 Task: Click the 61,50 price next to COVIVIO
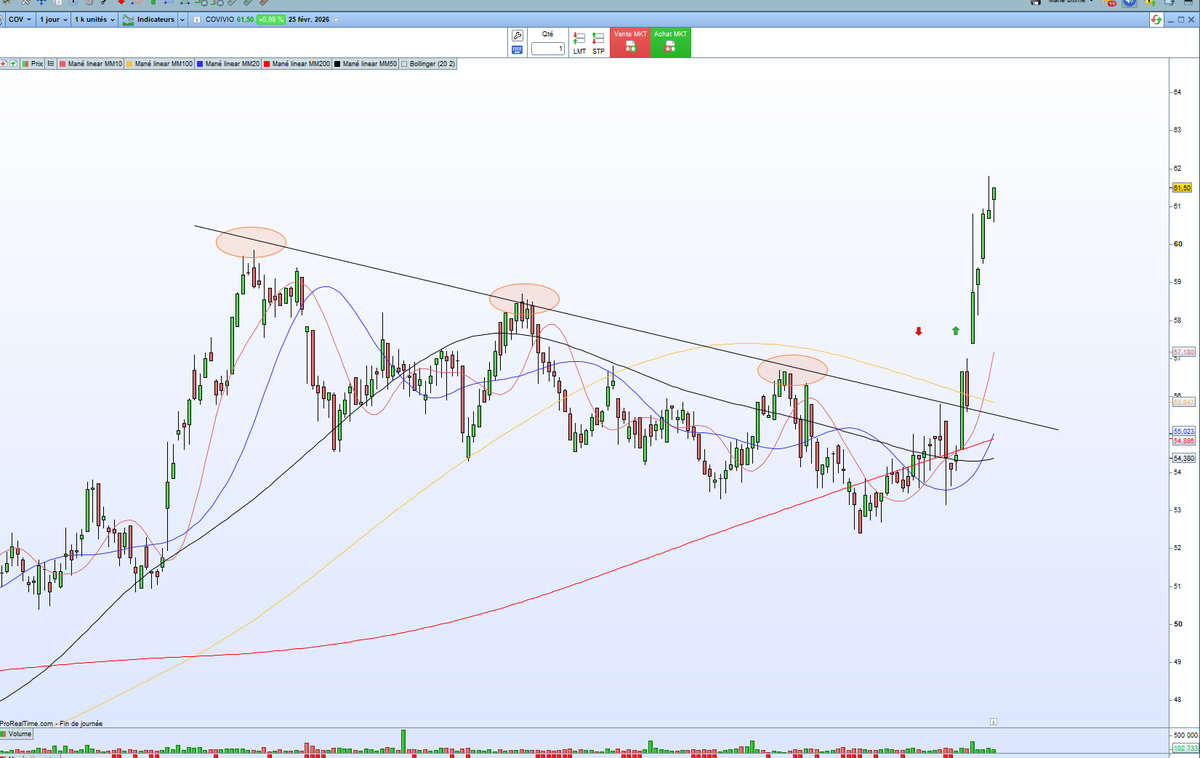246,19
